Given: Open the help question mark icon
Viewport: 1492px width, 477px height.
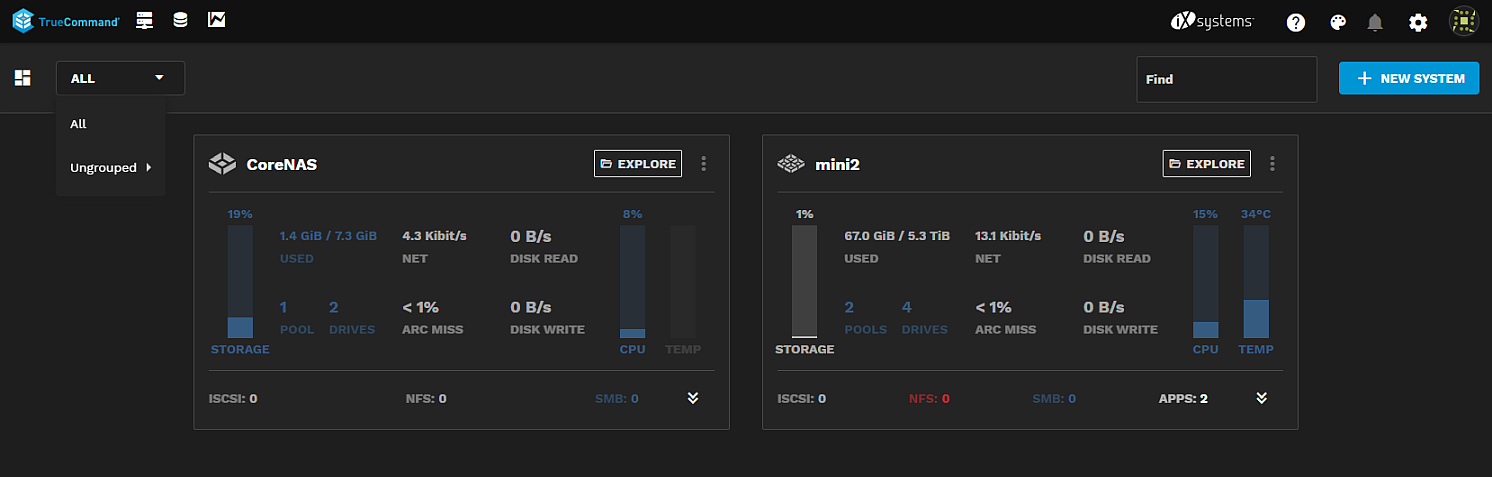Looking at the screenshot, I should (1296, 22).
